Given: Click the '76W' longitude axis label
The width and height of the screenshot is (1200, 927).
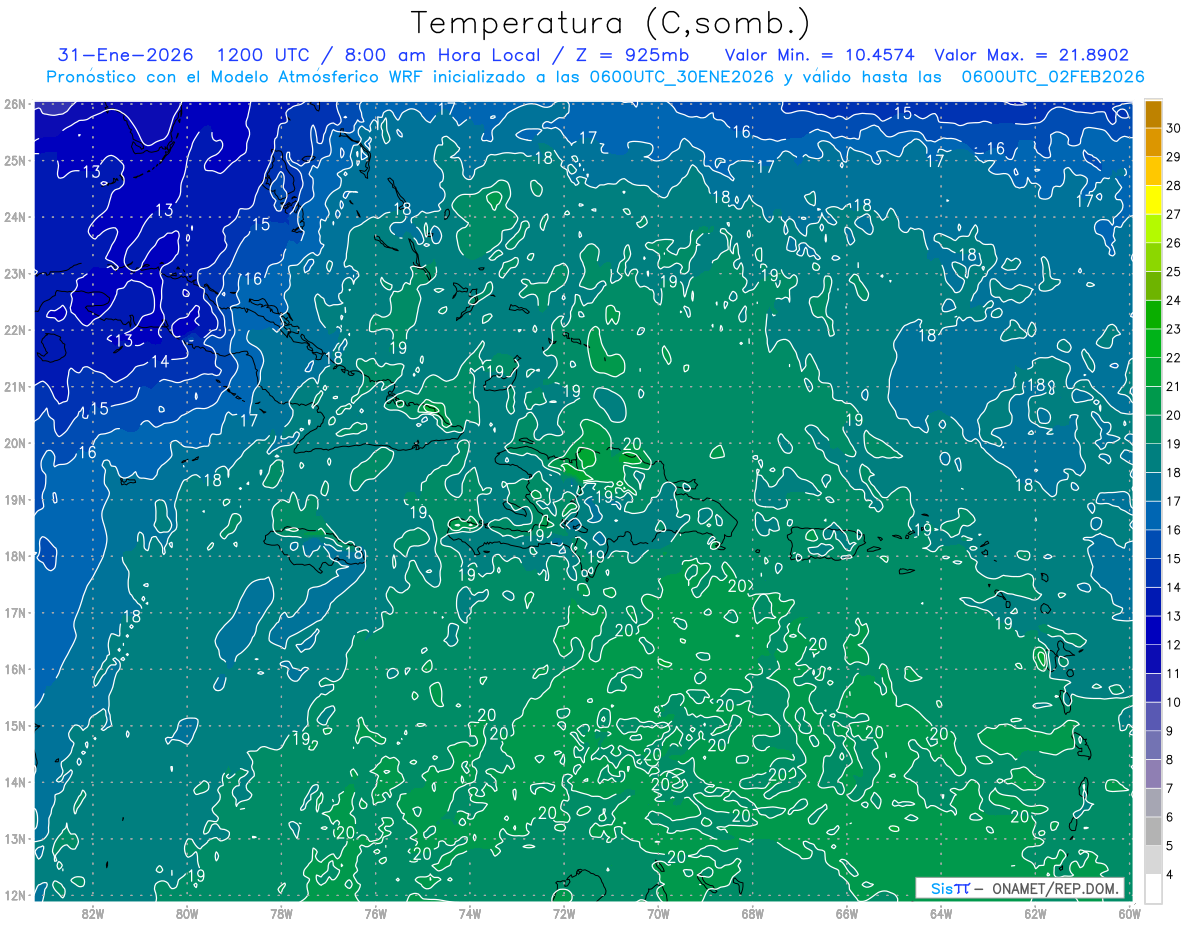Looking at the screenshot, I should (375, 912).
